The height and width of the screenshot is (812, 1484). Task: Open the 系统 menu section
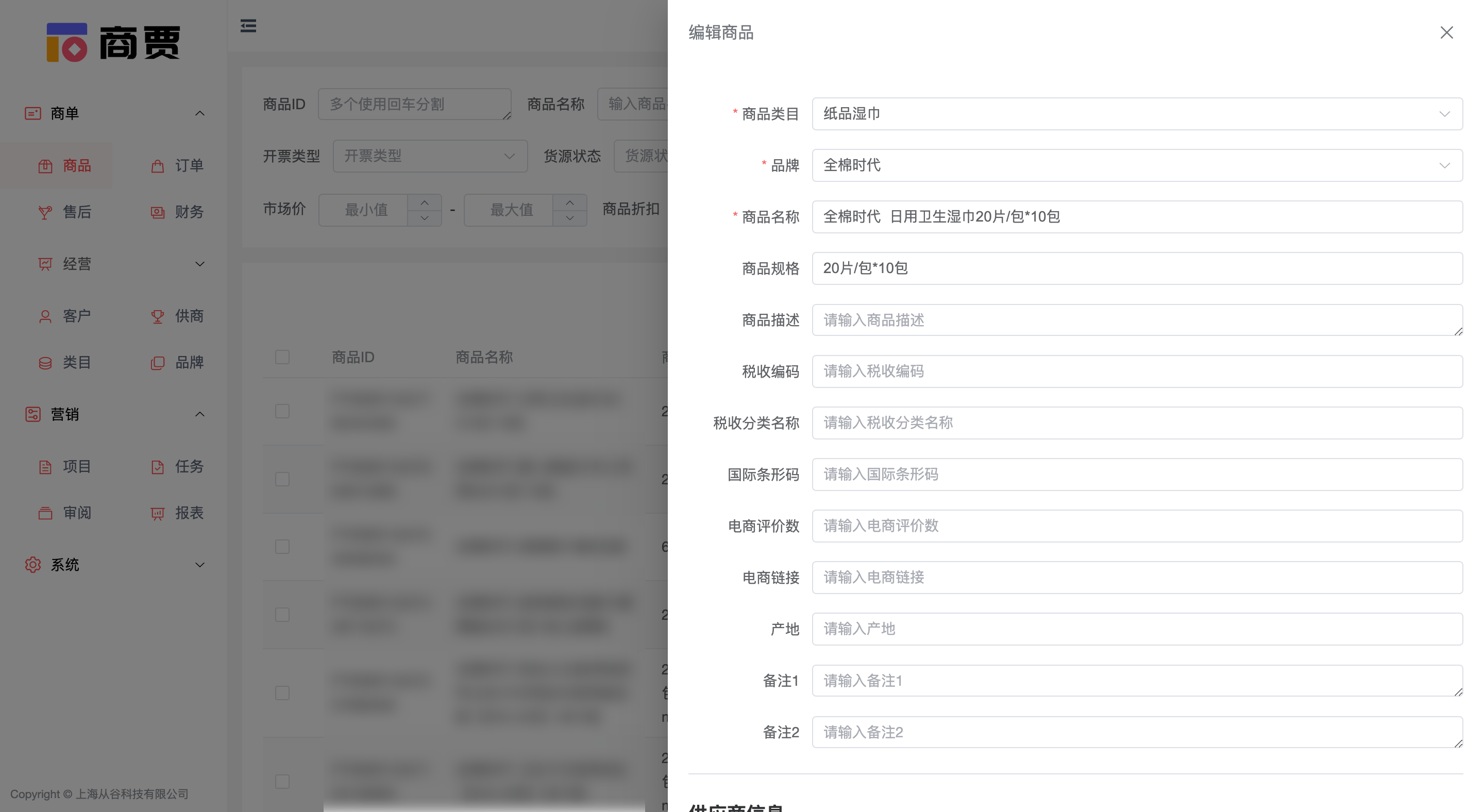click(x=200, y=564)
